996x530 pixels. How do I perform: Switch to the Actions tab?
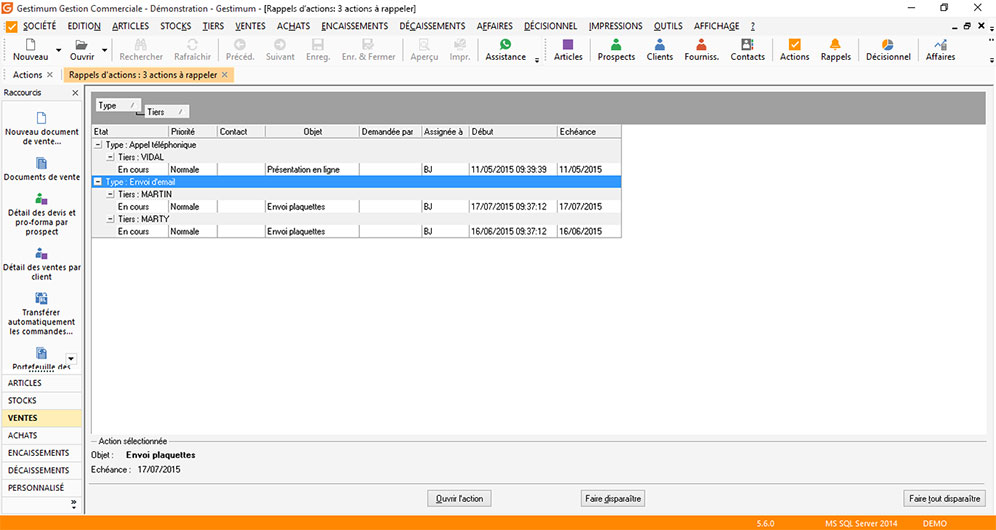coord(27,75)
